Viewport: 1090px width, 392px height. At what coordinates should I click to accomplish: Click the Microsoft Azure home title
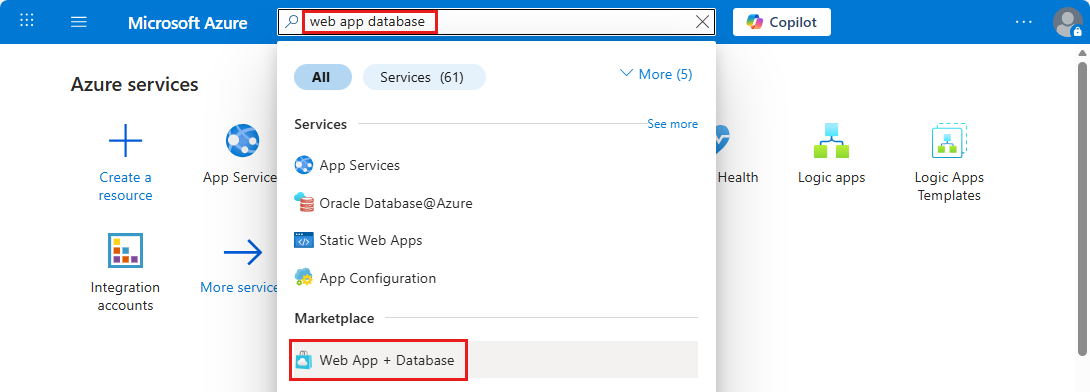tap(188, 22)
